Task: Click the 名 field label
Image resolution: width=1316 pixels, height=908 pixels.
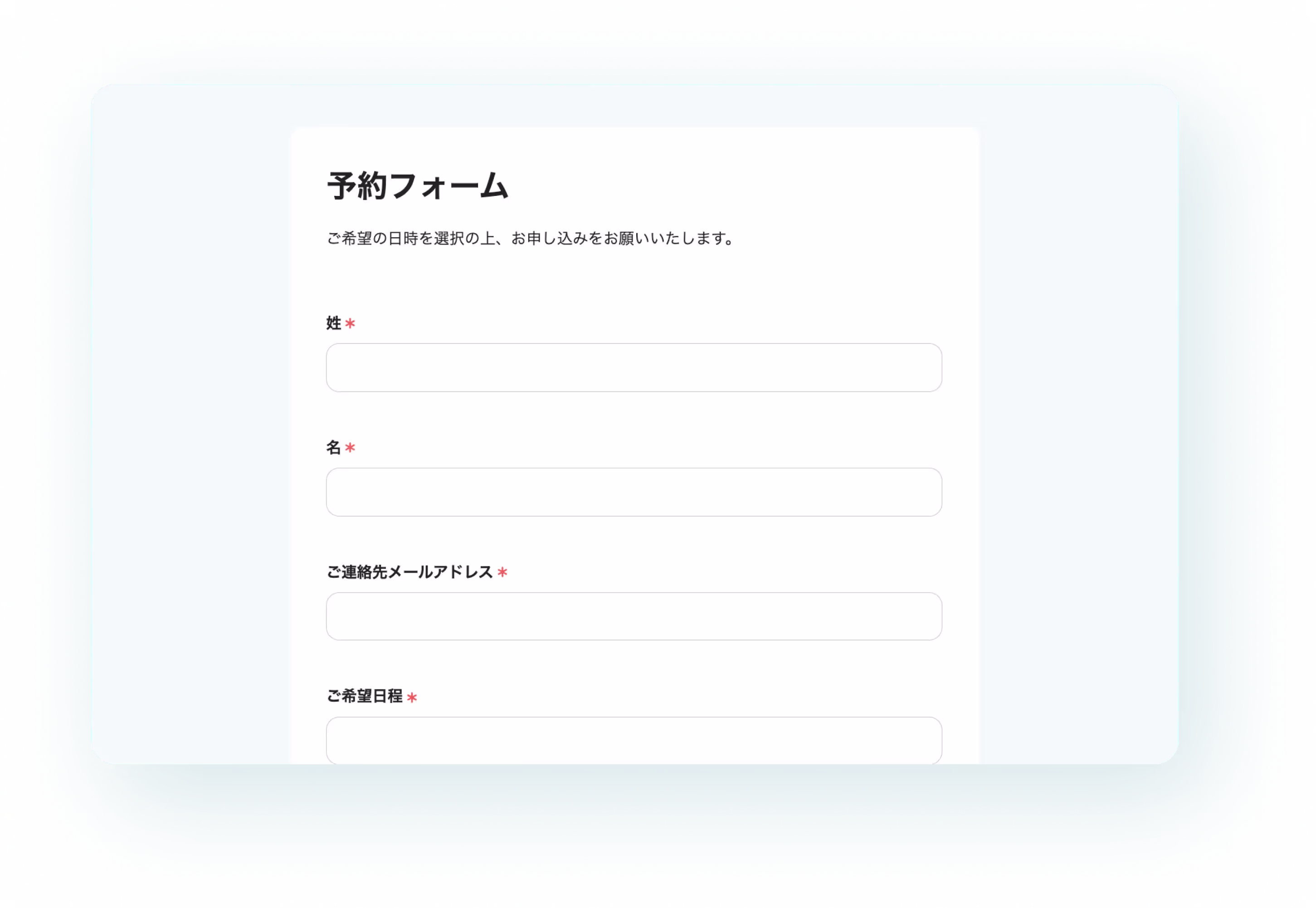Action: point(333,448)
